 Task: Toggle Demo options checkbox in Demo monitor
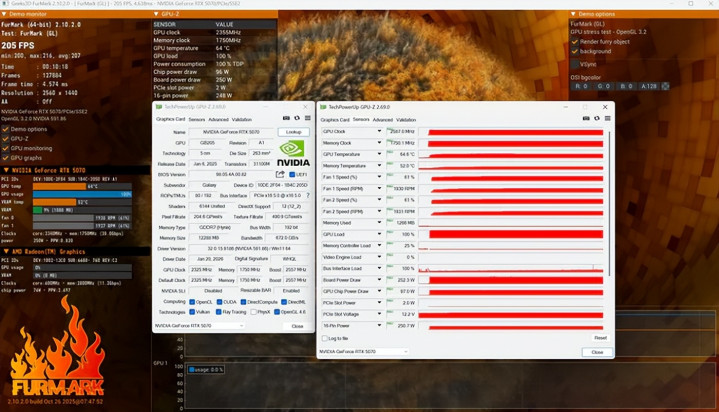pos(6,129)
